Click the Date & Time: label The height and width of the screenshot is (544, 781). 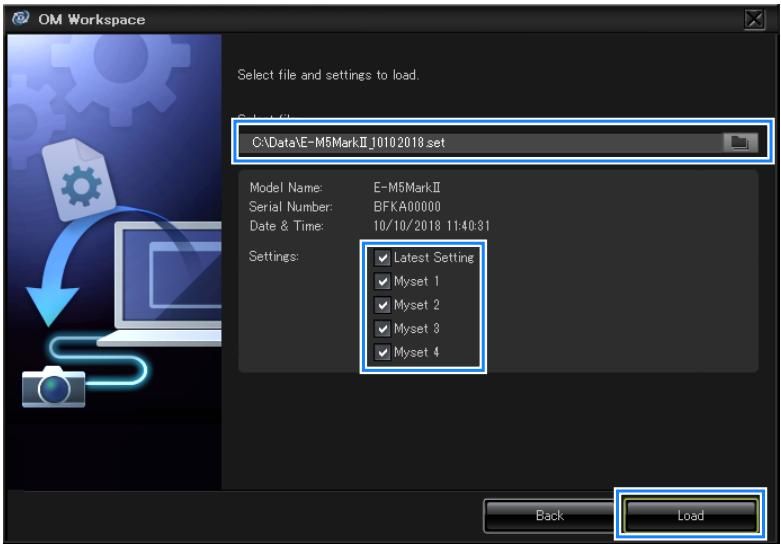[x=286, y=226]
